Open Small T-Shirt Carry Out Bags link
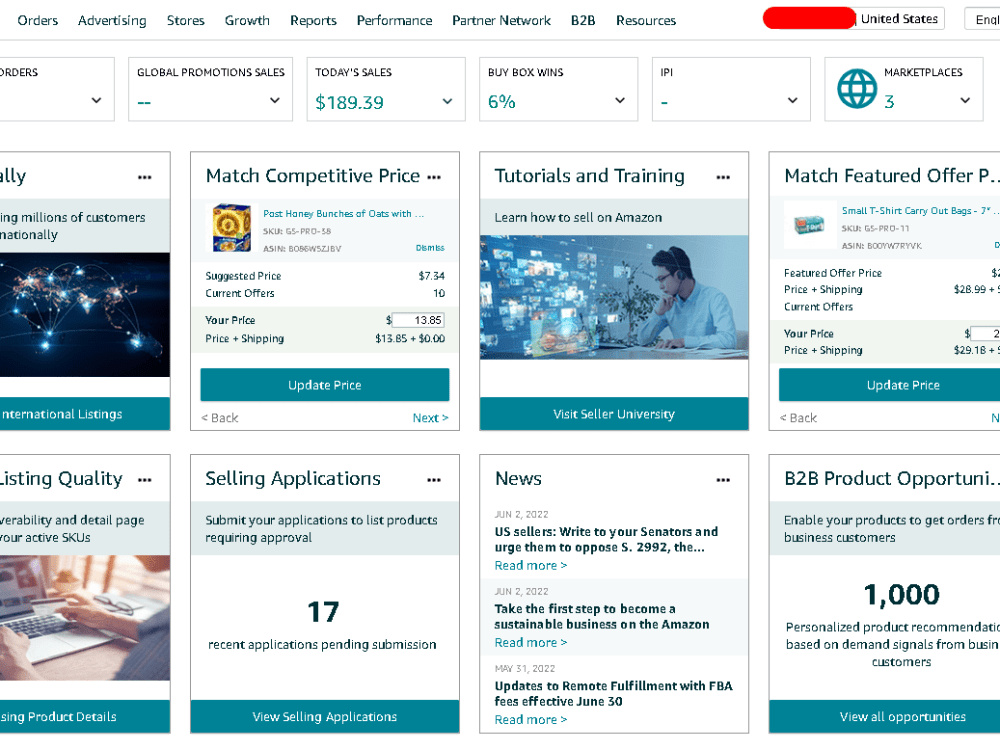The height and width of the screenshot is (750, 1000). (x=920, y=210)
